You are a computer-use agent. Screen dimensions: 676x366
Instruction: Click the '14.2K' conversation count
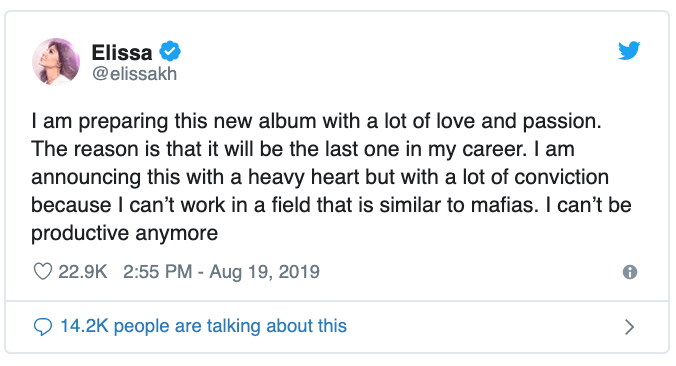coord(84,326)
